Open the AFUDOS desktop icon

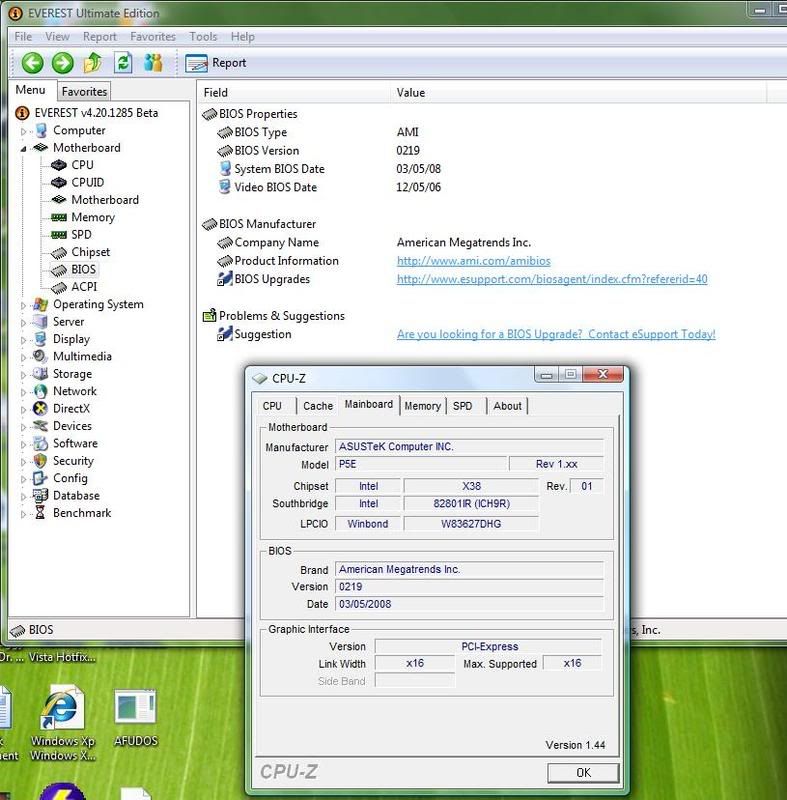tap(136, 718)
